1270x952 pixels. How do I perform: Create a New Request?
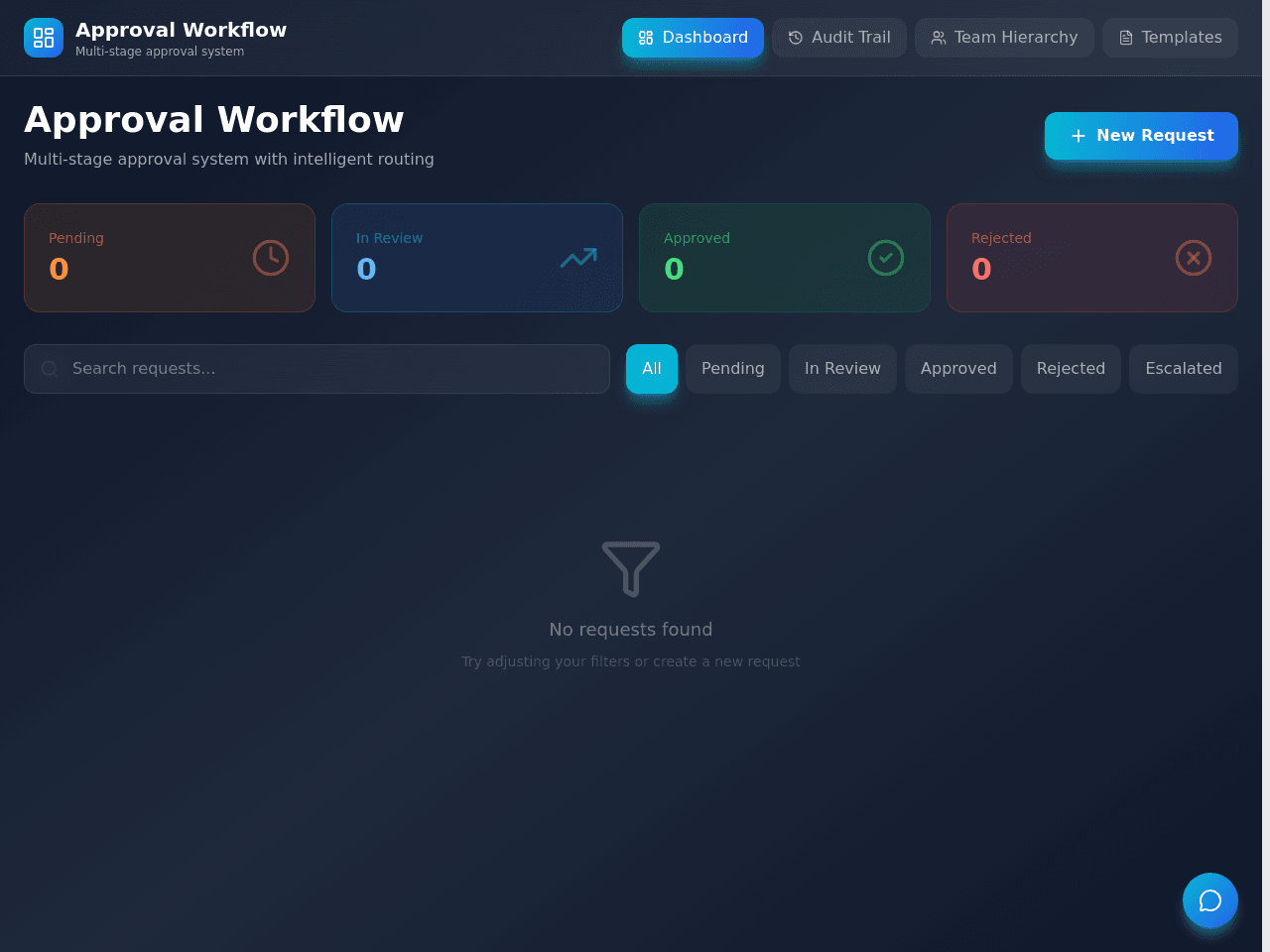1141,136
